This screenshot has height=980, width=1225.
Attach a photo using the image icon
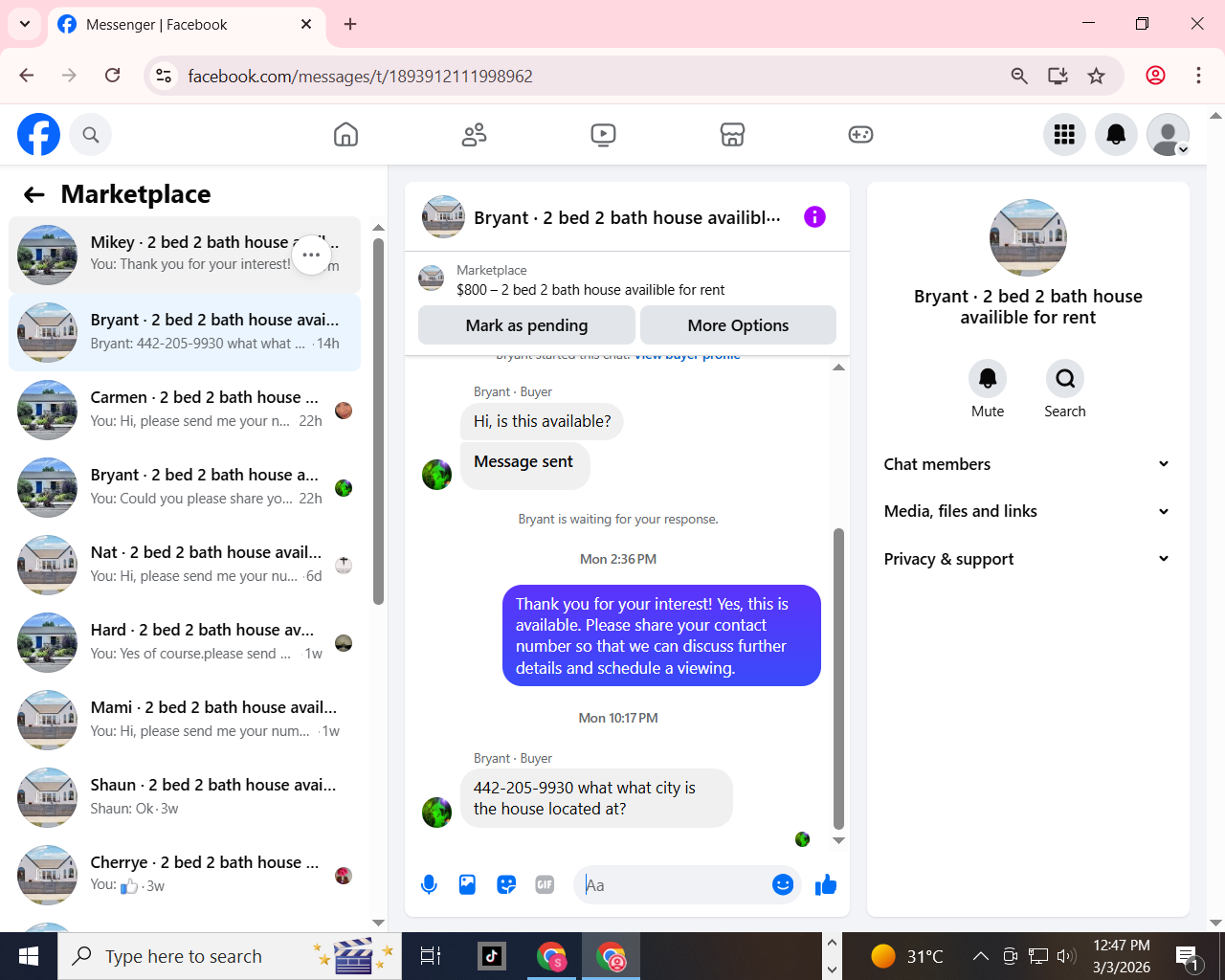pyautogui.click(x=467, y=885)
